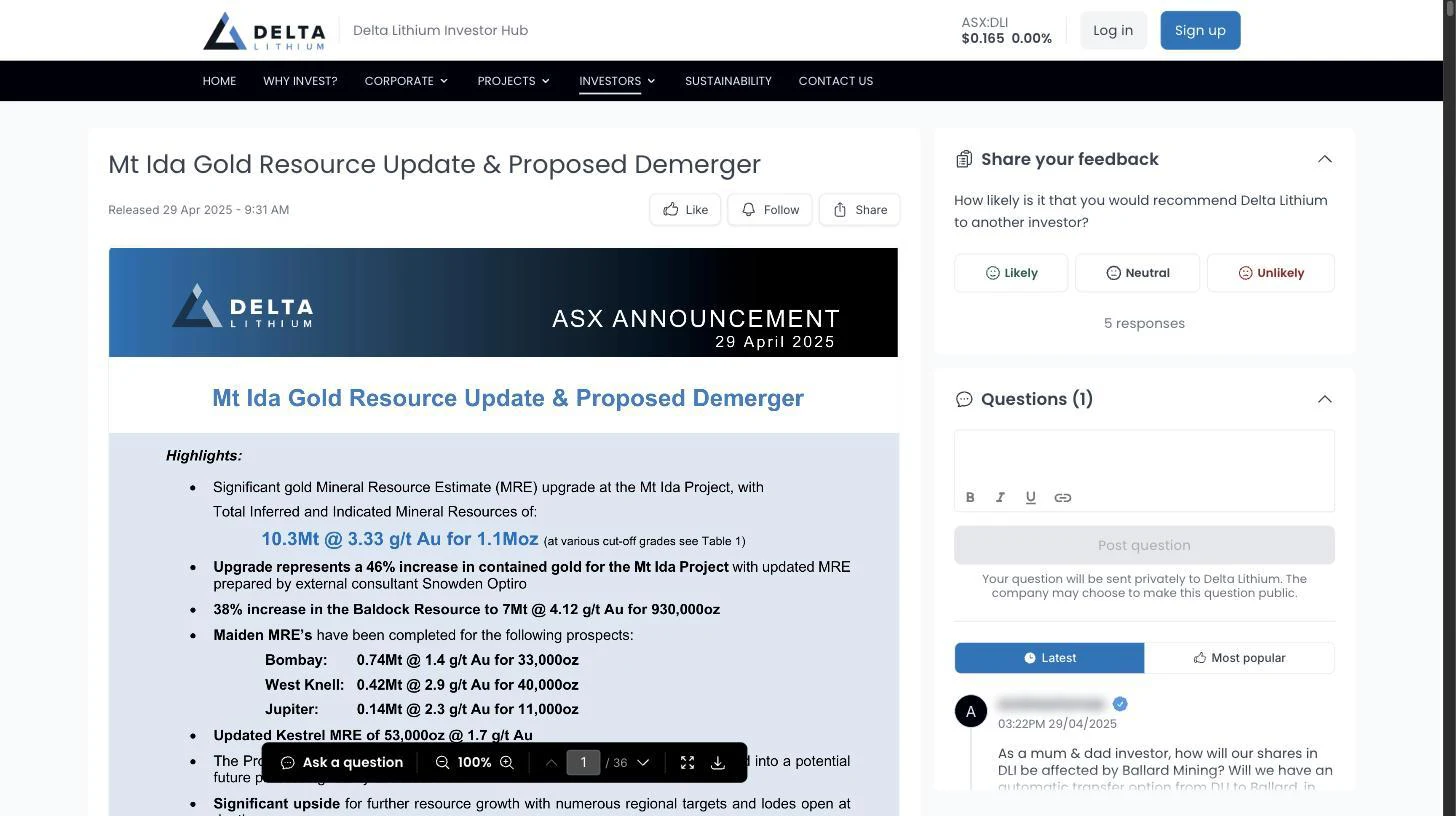
Task: Click the 10.3Mt @ 3.33 g/t headline text
Action: pos(400,539)
